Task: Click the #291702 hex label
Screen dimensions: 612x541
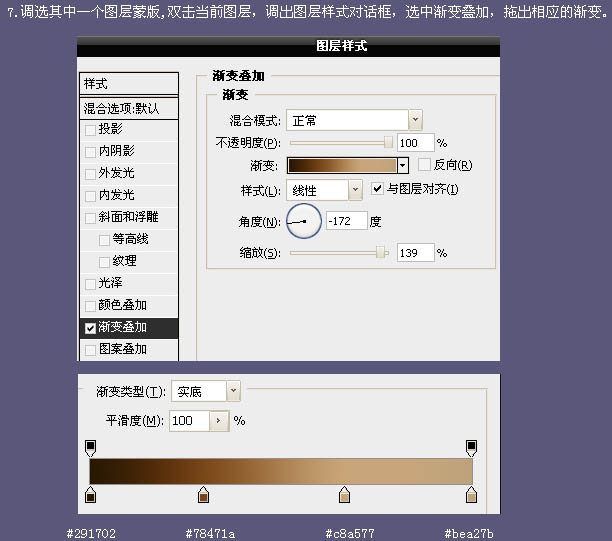Action: pos(91,533)
